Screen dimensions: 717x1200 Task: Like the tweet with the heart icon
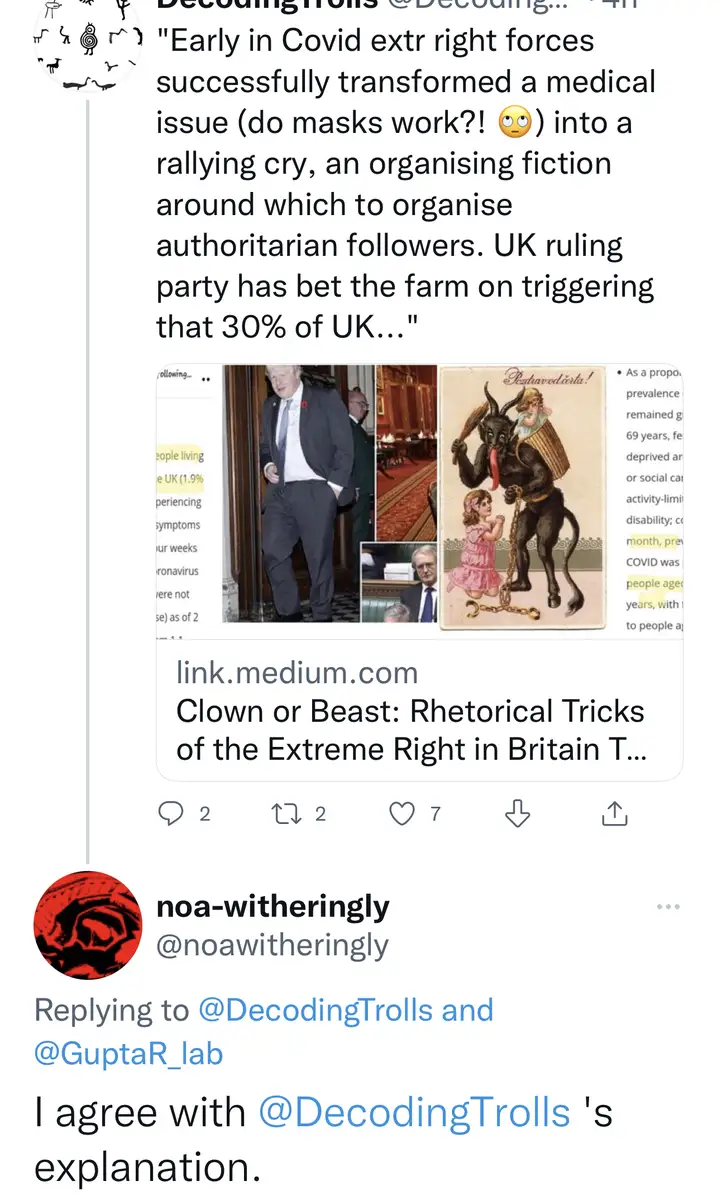(401, 814)
